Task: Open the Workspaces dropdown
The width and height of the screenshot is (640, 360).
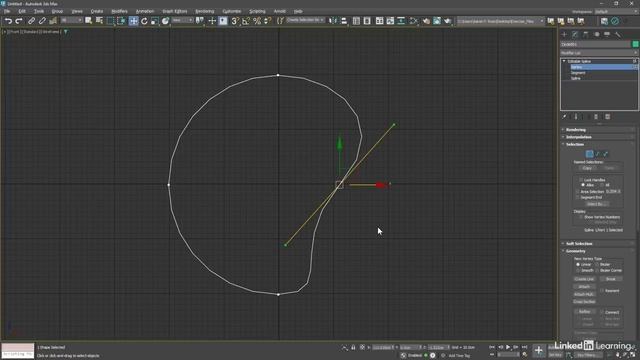Action: pyautogui.click(x=616, y=11)
